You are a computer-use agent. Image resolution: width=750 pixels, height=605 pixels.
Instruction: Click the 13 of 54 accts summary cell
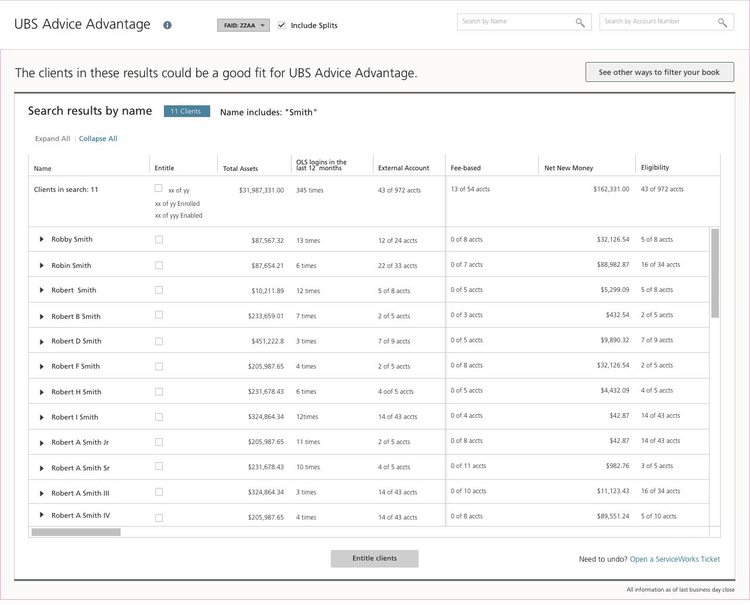(x=470, y=189)
